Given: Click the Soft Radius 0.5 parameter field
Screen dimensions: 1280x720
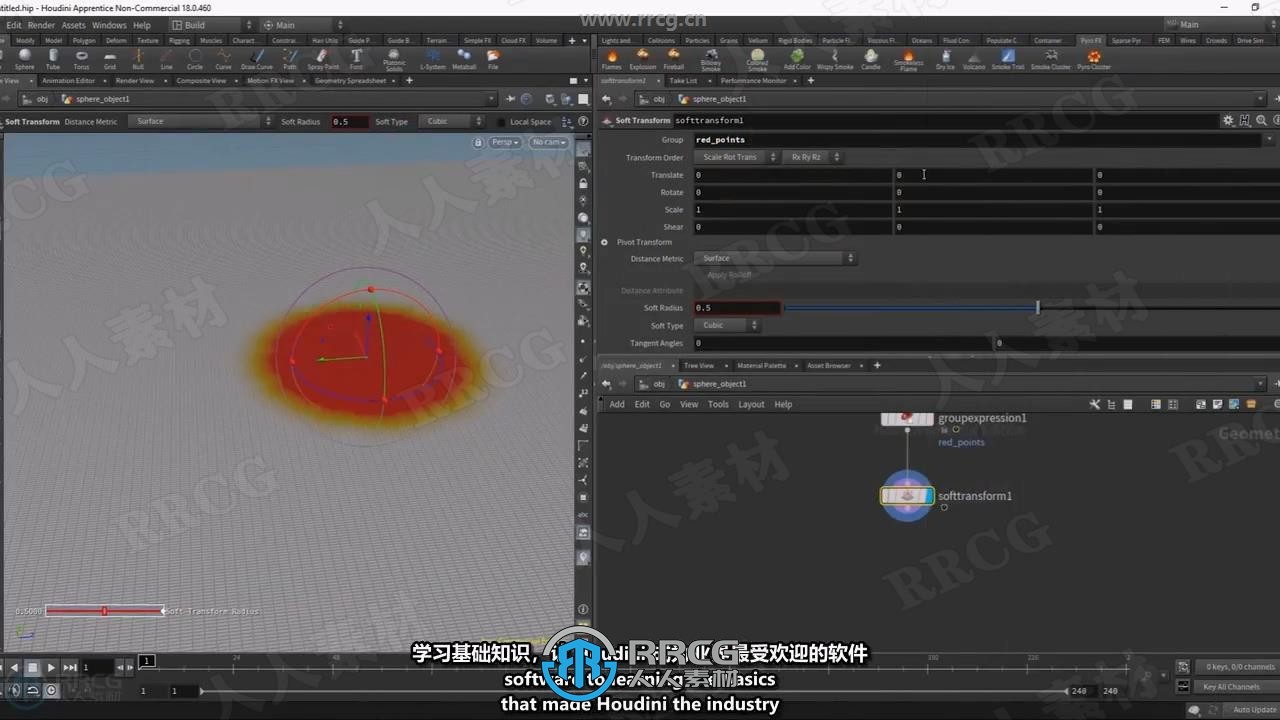Looking at the screenshot, I should pos(737,308).
